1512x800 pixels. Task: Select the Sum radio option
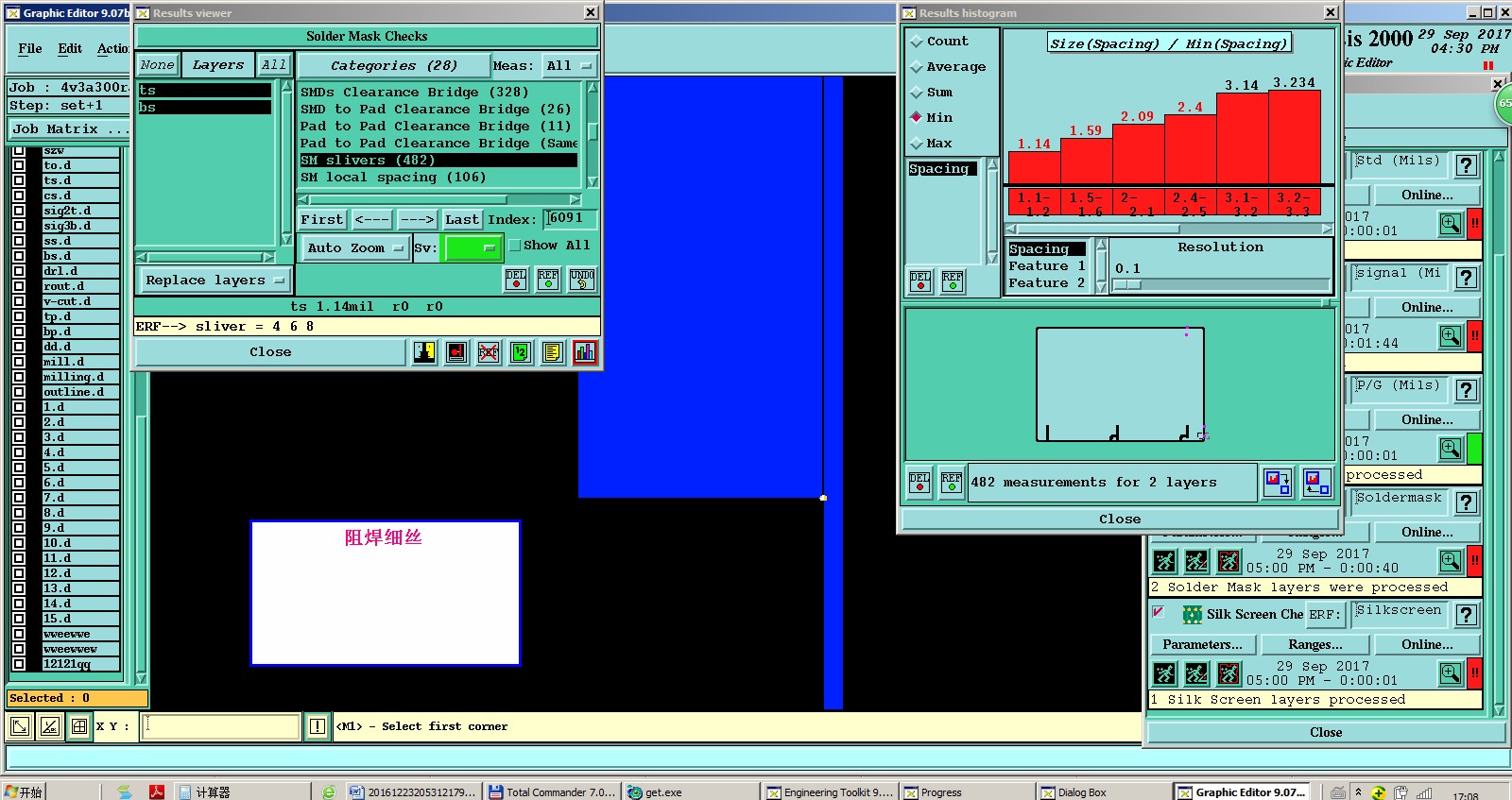pos(916,93)
